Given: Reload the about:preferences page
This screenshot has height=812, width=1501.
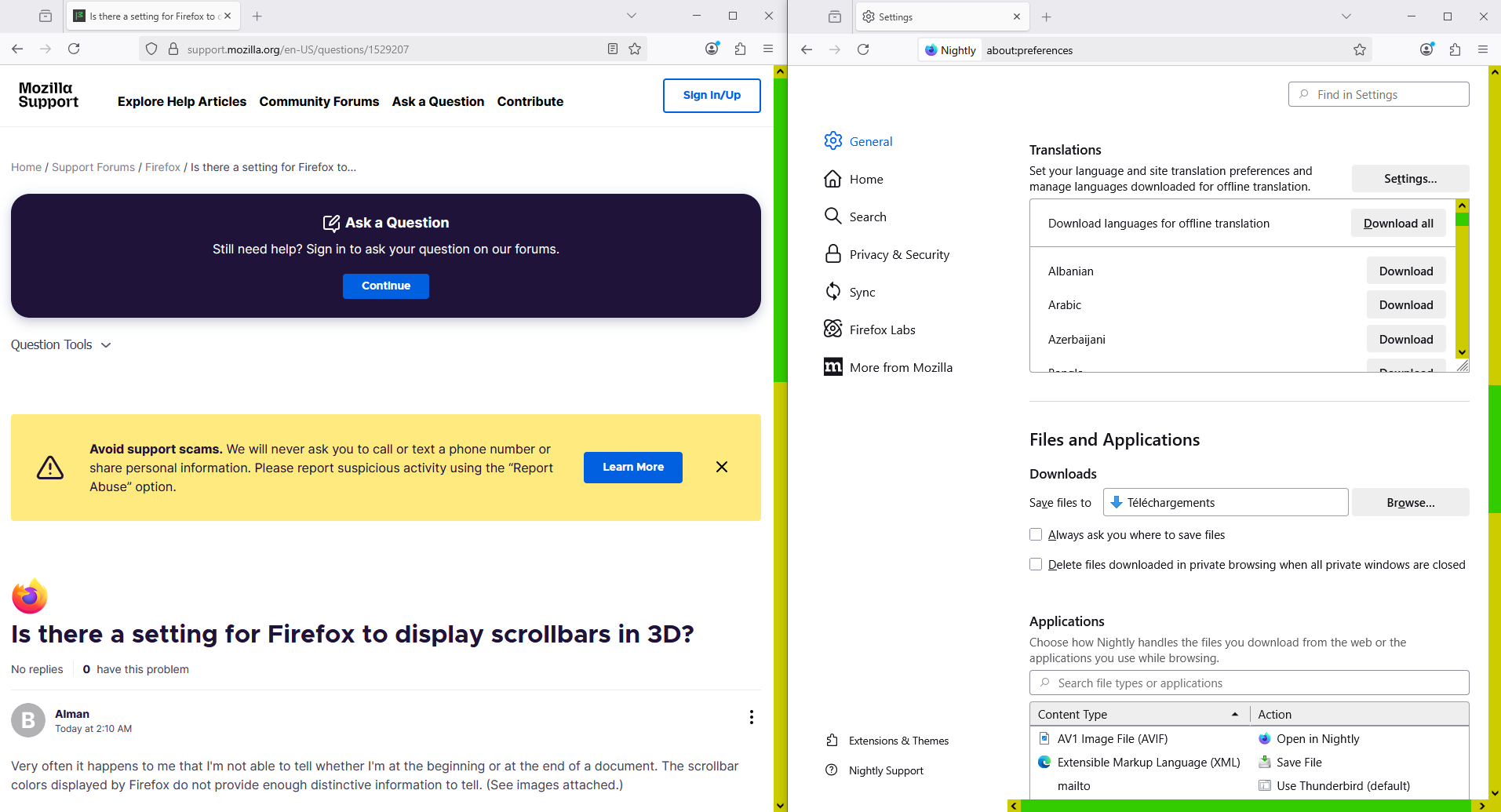Looking at the screenshot, I should point(863,49).
